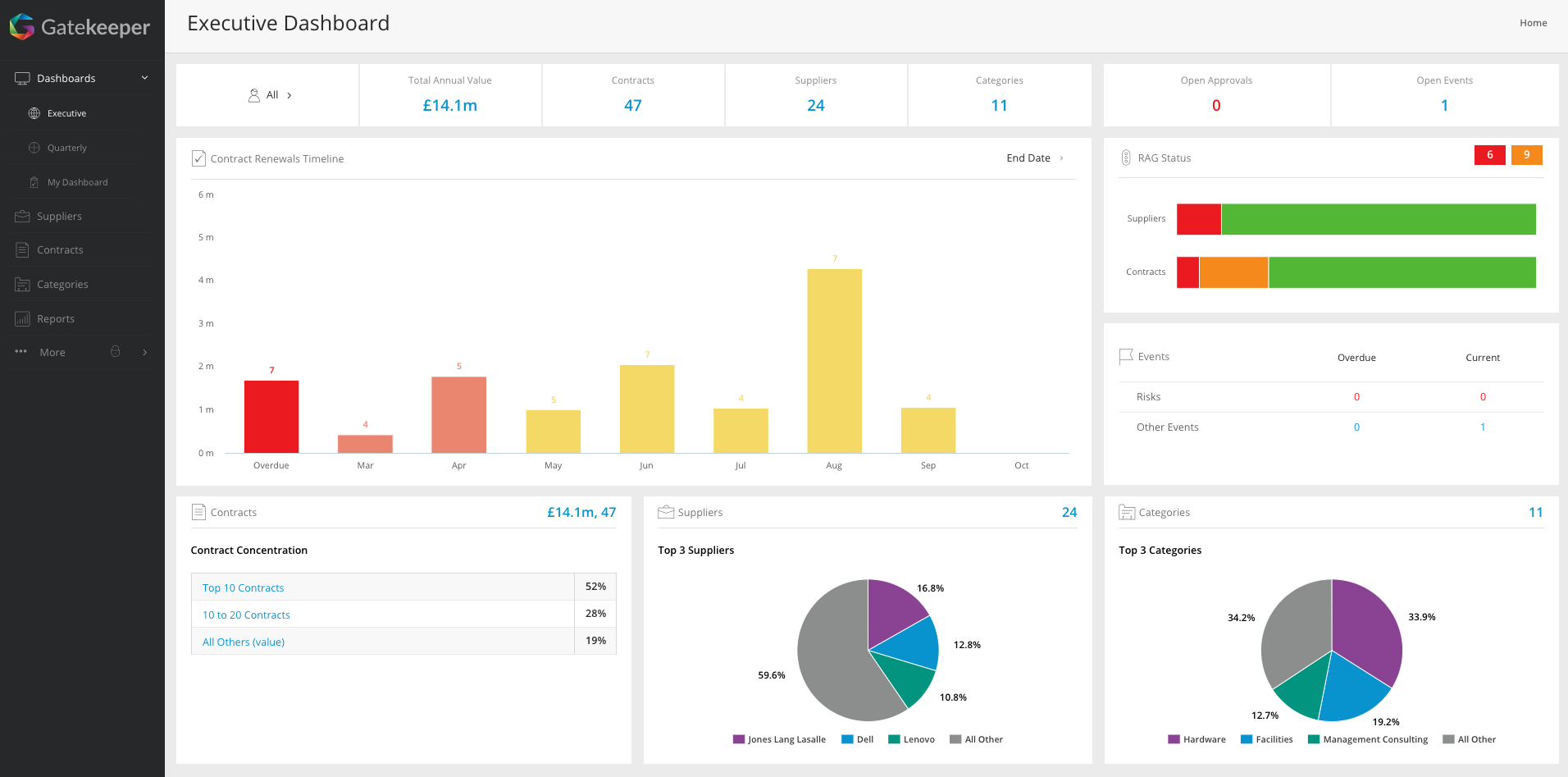This screenshot has height=777, width=1568.
Task: Open Reports via its bar-chart icon
Action: coord(21,318)
